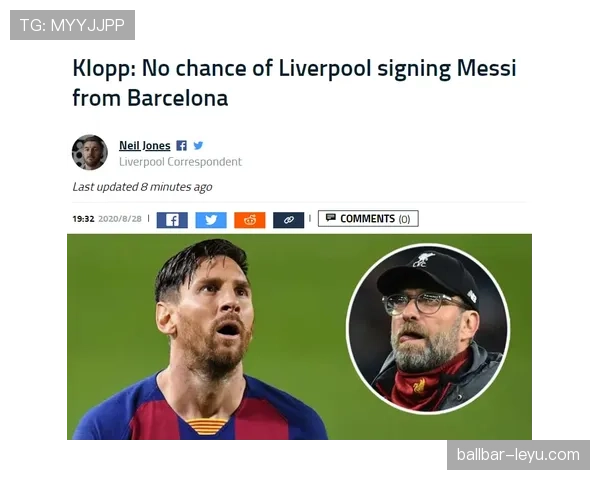
Task: Share the article on Reddit
Action: 249,220
